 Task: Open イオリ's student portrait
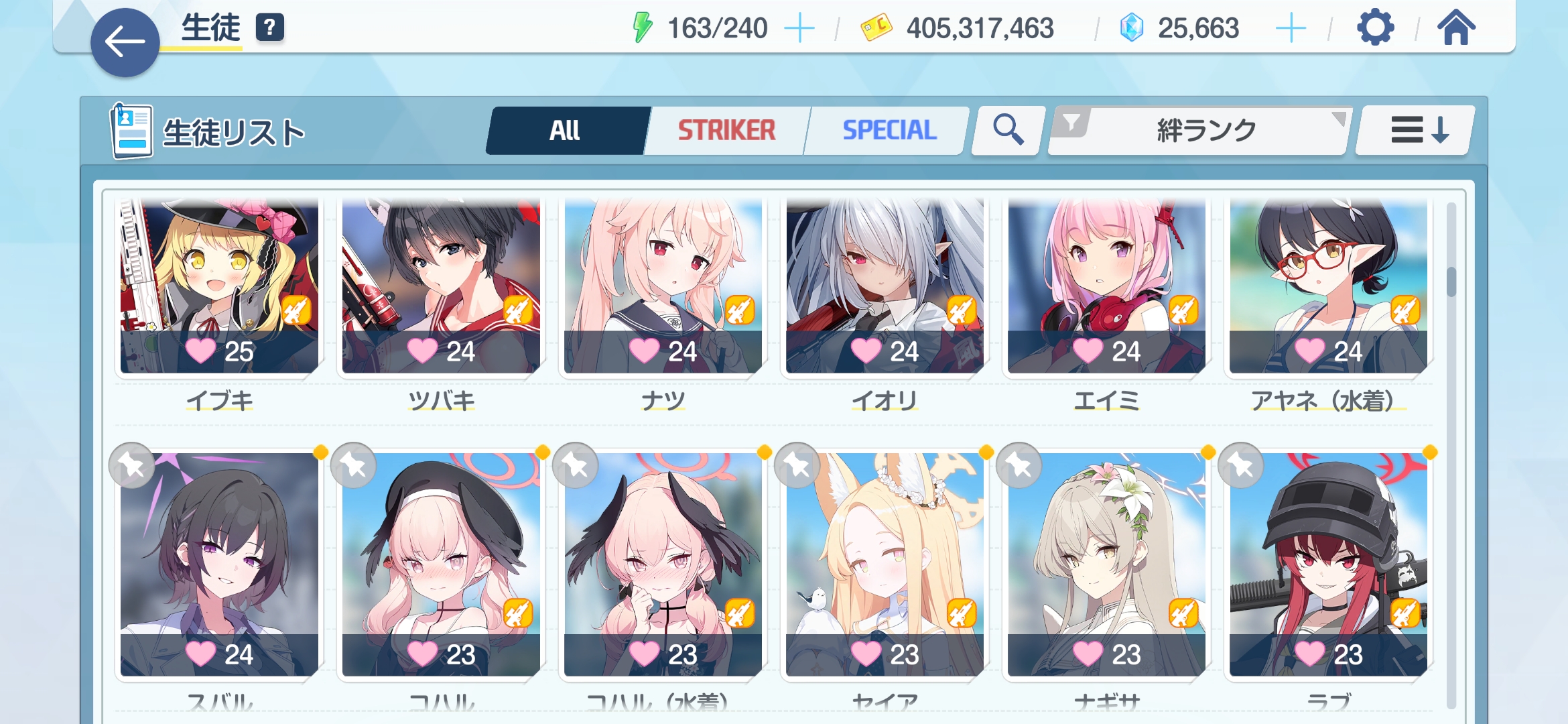[885, 286]
